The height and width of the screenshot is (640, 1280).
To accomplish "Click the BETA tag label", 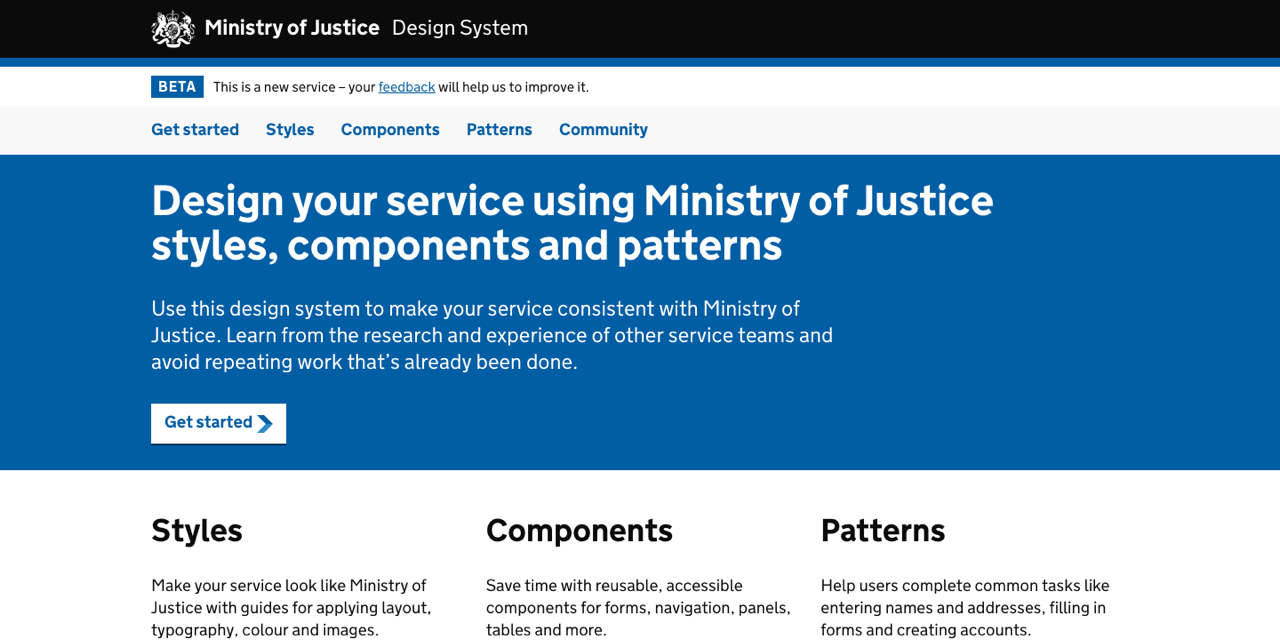I will pos(177,87).
